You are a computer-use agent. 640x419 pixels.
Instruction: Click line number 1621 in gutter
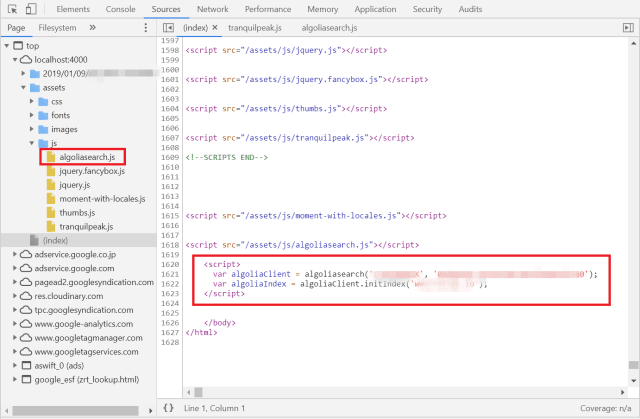pyautogui.click(x=170, y=274)
